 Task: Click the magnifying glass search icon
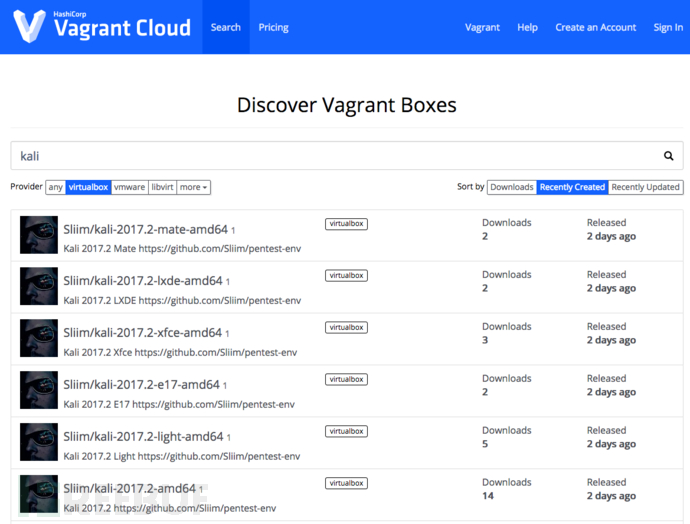click(668, 156)
